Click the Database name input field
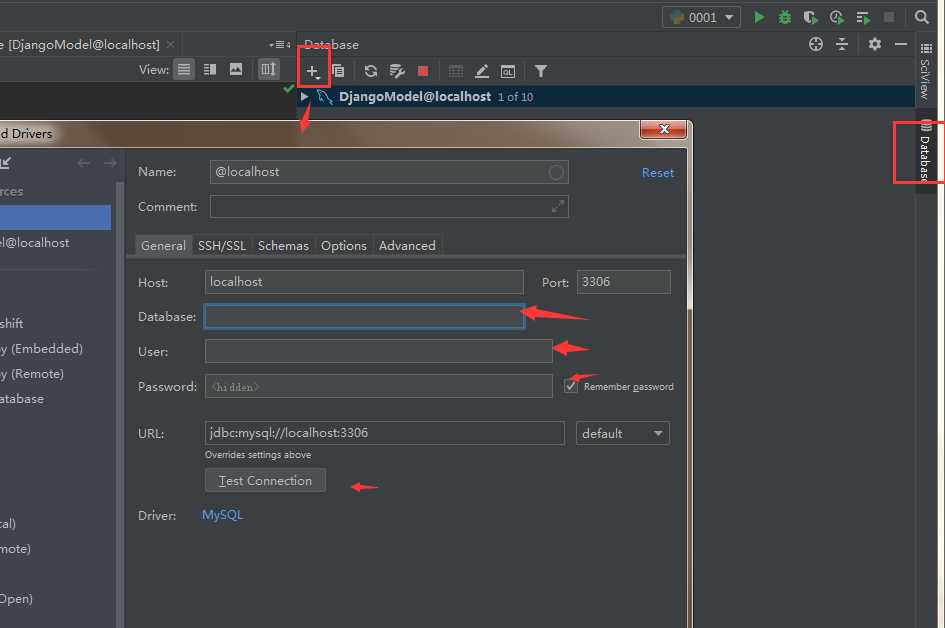The image size is (945, 628). pos(364,316)
